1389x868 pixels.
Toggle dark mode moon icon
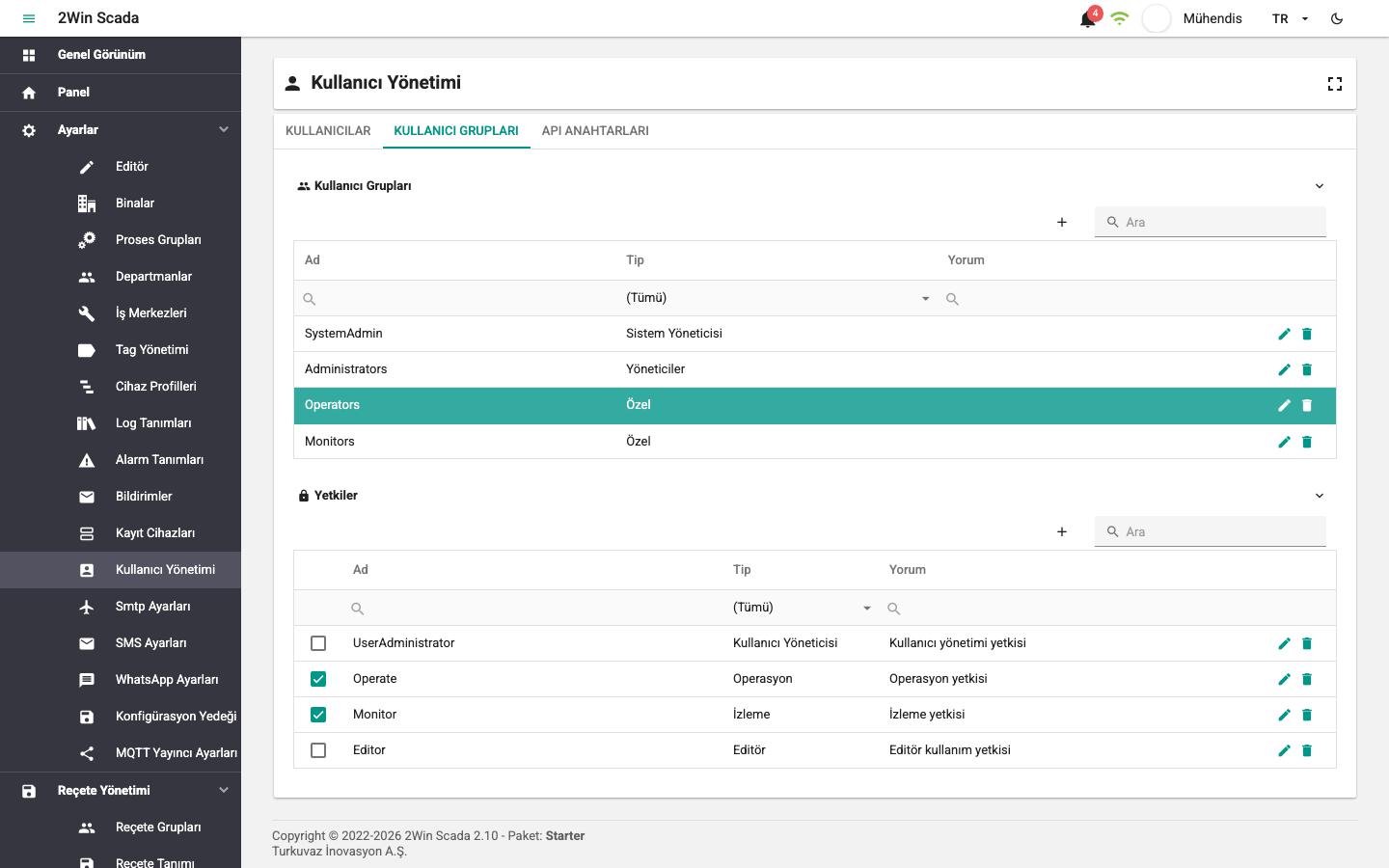point(1337,18)
